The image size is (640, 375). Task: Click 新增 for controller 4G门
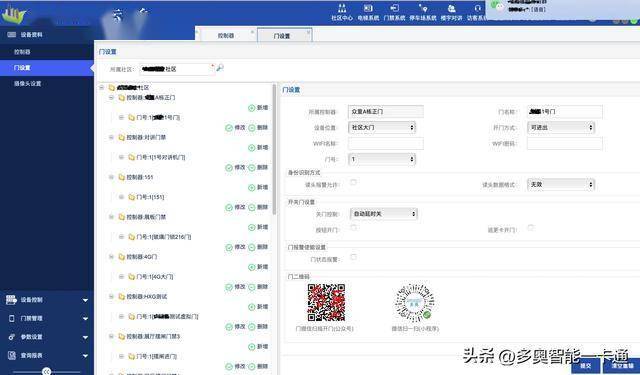(258, 267)
